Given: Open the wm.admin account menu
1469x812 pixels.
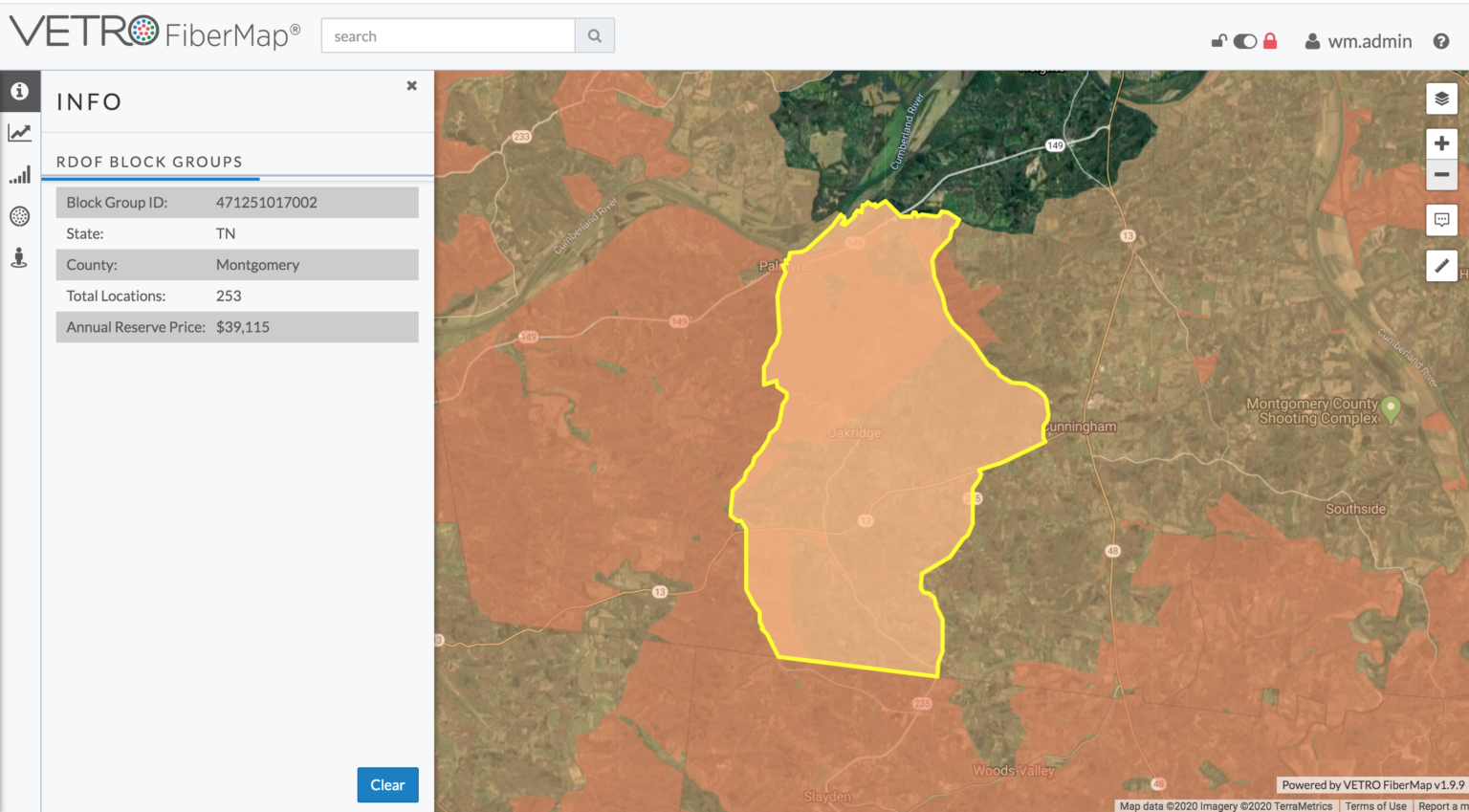Looking at the screenshot, I should pyautogui.click(x=1357, y=41).
